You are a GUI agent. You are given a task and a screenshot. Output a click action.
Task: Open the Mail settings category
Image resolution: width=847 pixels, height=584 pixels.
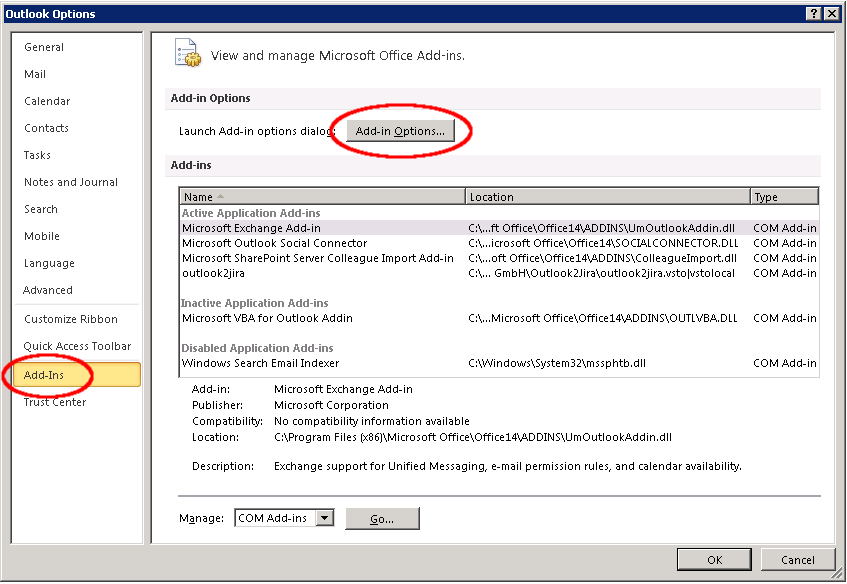[x=35, y=74]
